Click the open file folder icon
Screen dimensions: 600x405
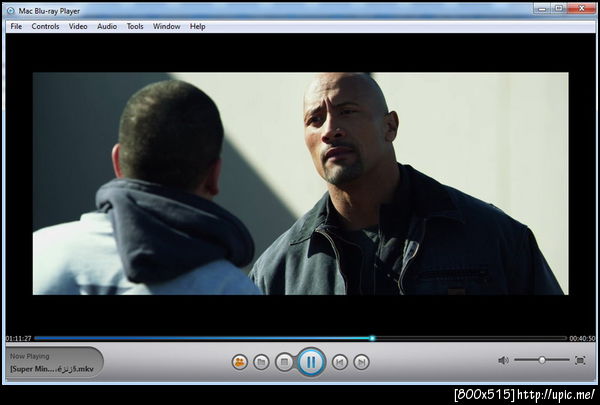coord(261,362)
